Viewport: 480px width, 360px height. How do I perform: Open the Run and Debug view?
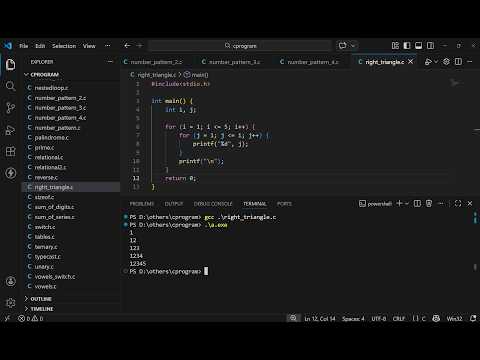click(x=10, y=130)
